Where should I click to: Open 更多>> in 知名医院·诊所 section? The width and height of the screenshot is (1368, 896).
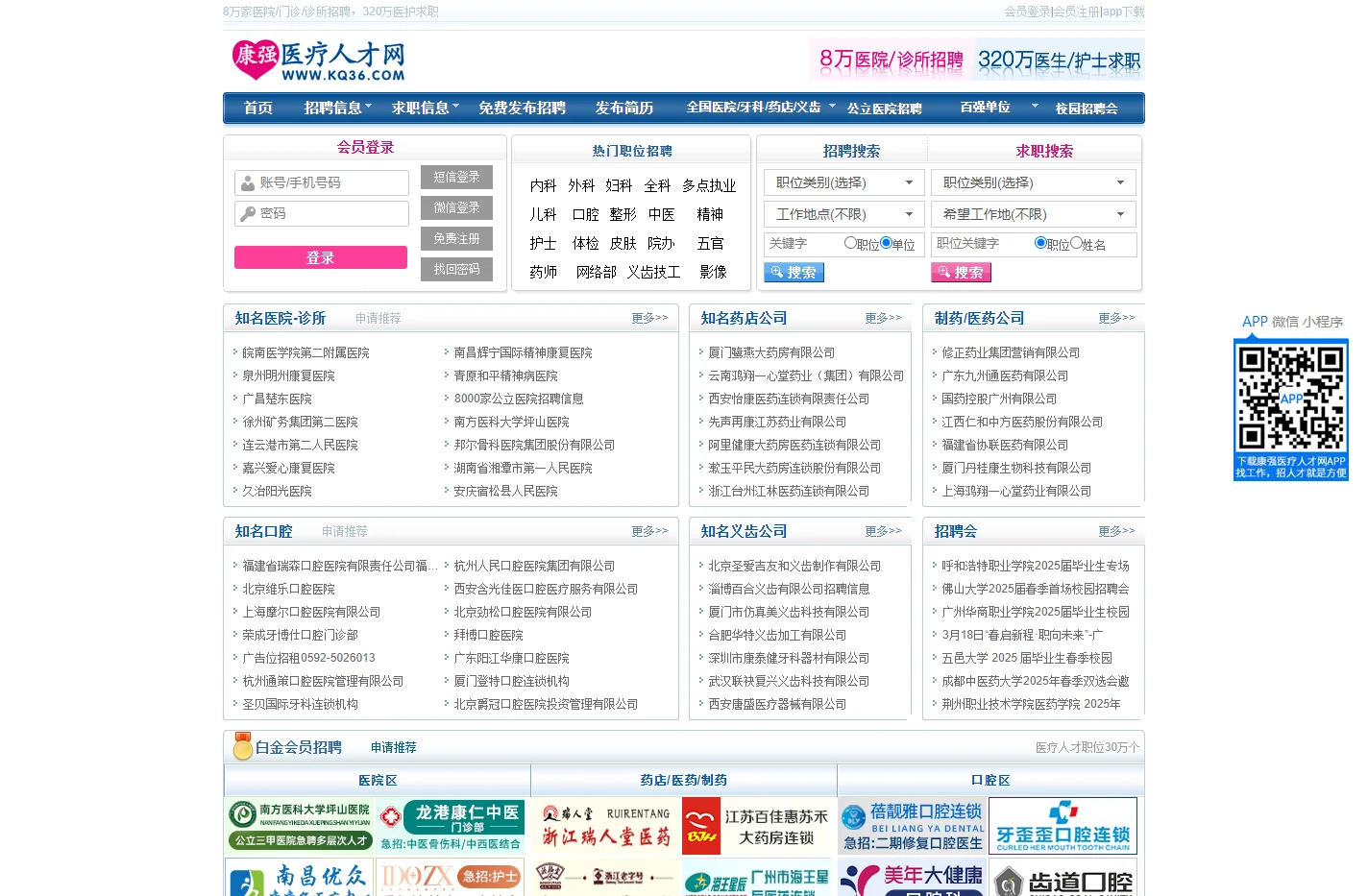tap(649, 318)
